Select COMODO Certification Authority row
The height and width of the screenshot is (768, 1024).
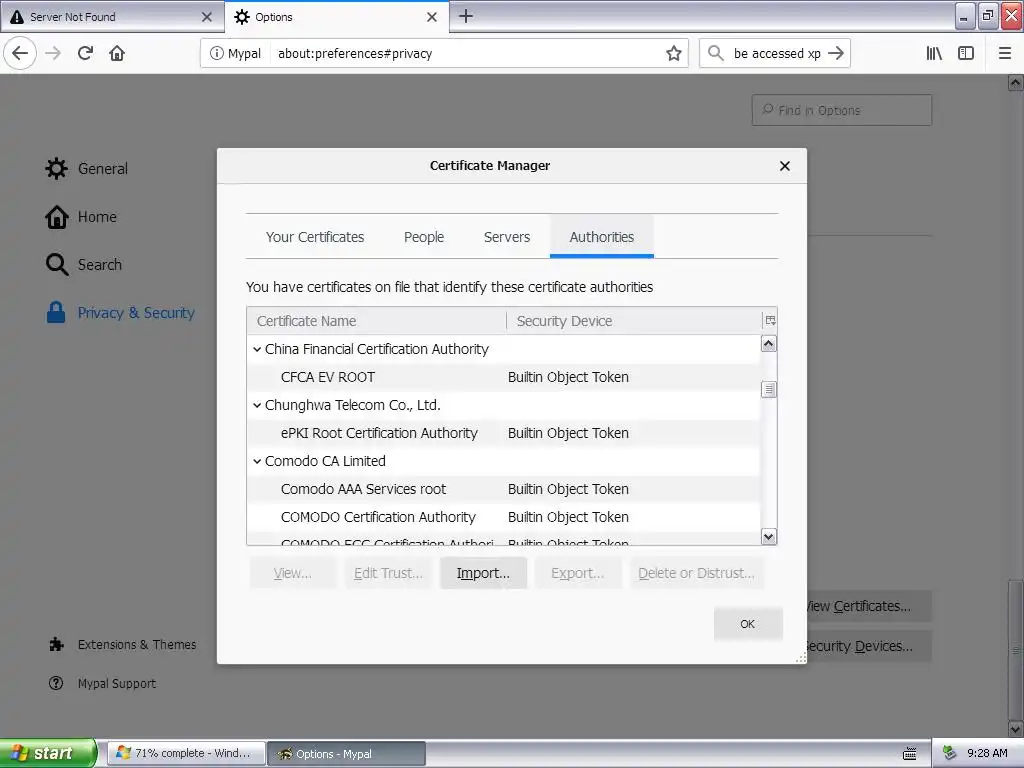pos(504,517)
